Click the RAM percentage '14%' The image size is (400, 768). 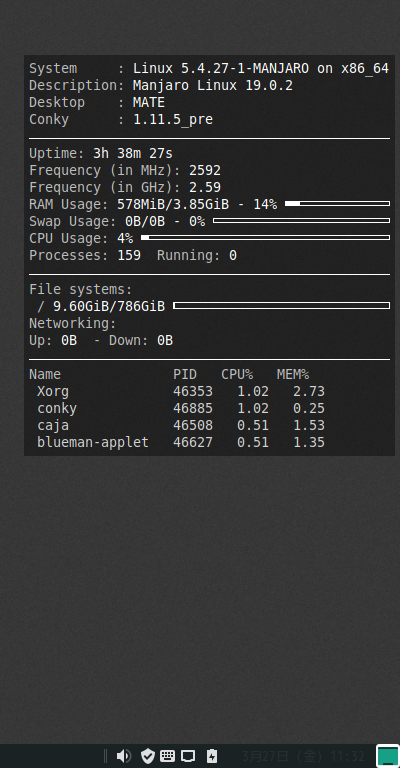tap(265, 205)
